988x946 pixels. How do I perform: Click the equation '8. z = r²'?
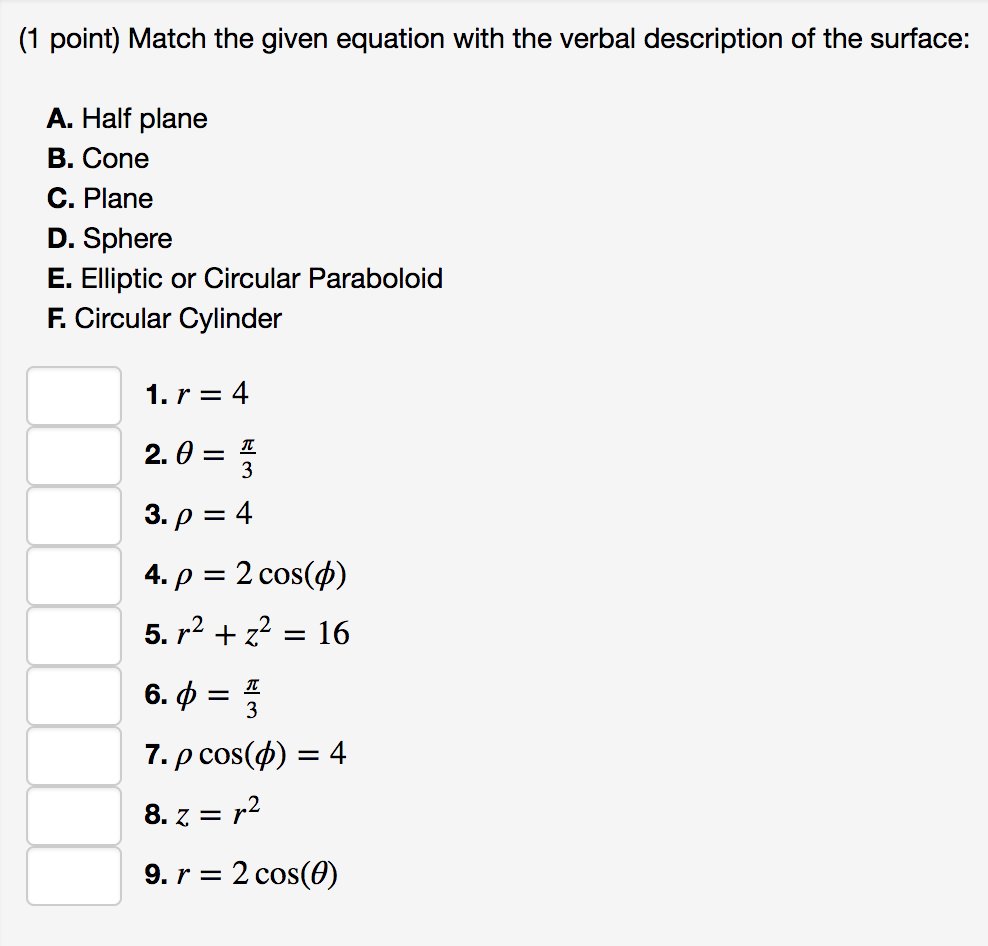point(203,813)
